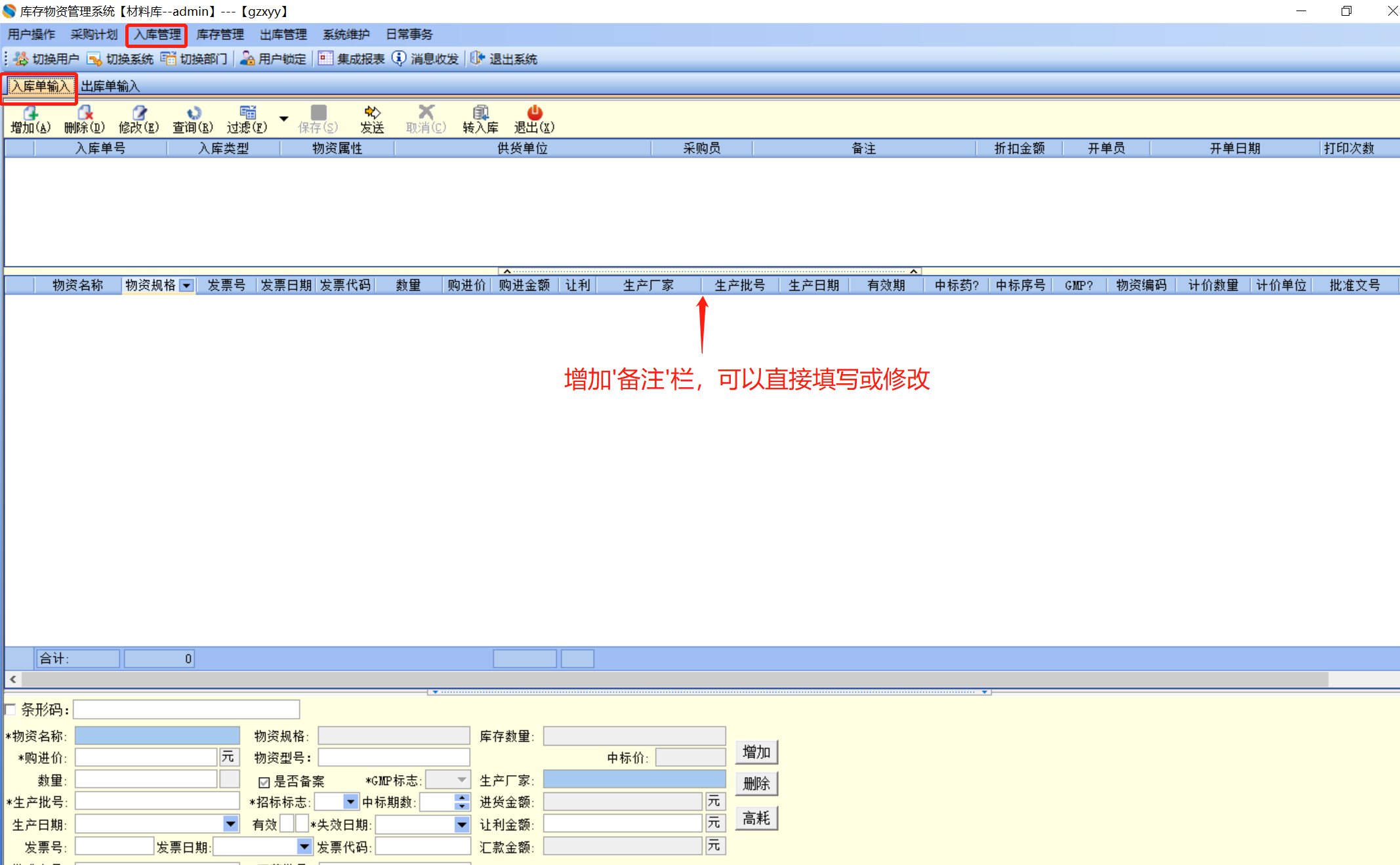Click the 查询(R) query icon

tap(192, 119)
